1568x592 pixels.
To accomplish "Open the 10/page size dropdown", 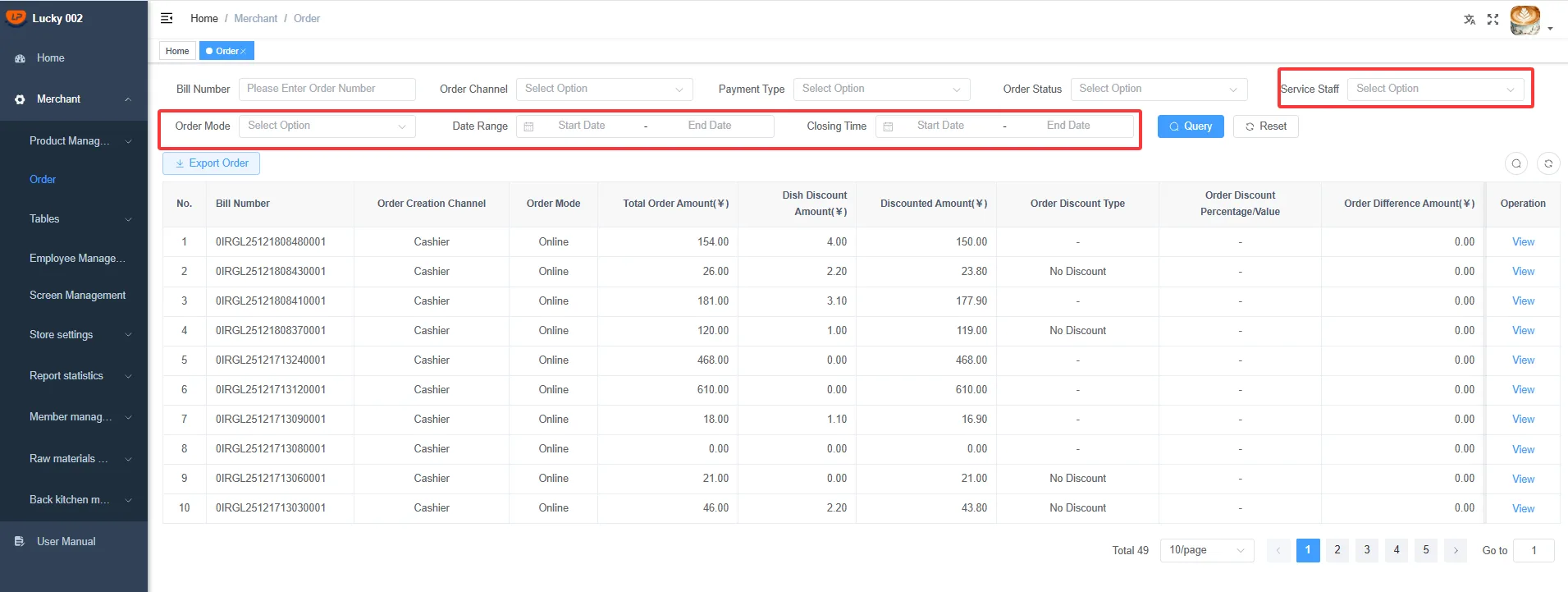I will click(x=1207, y=550).
